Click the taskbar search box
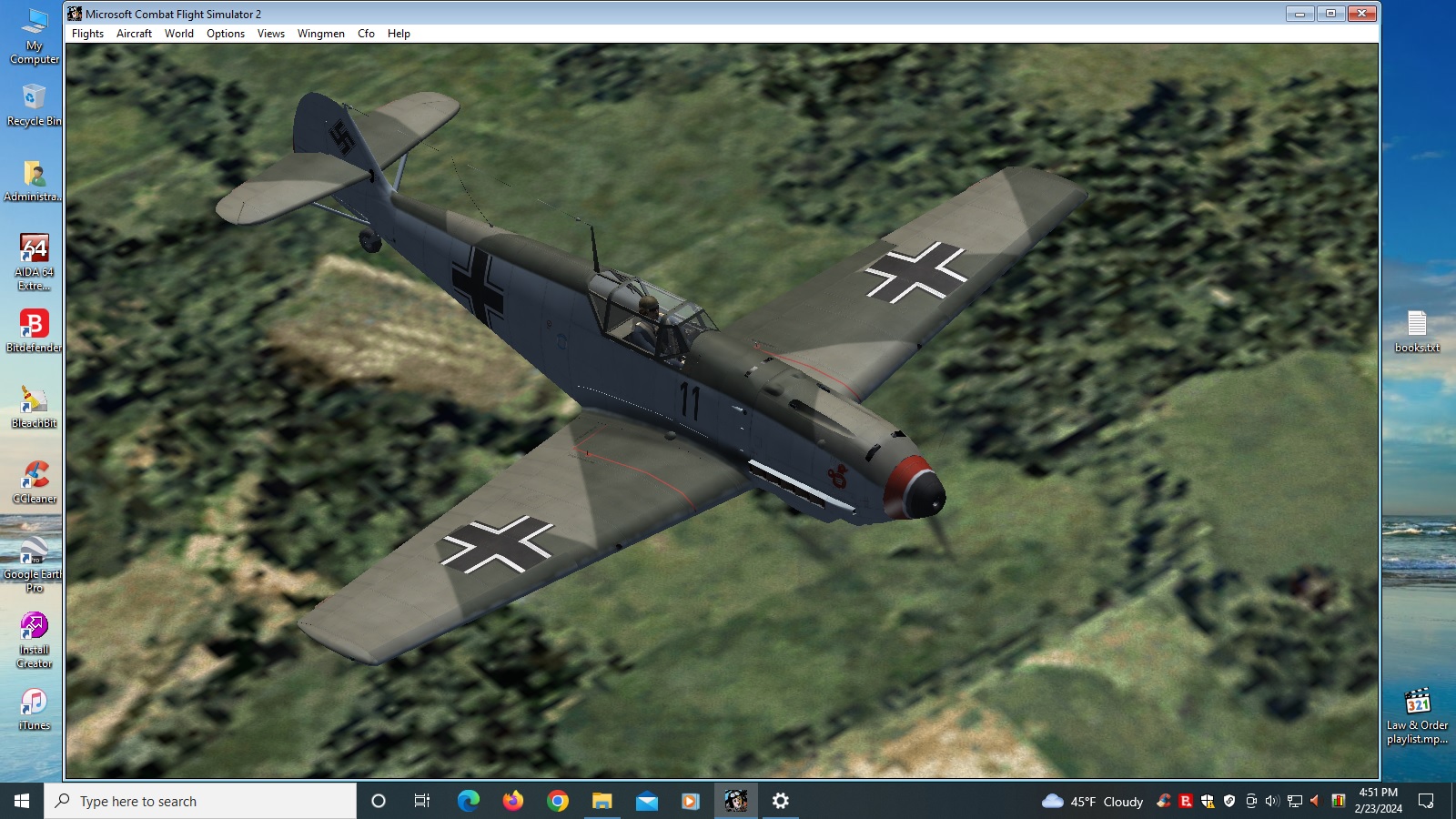 [x=200, y=801]
